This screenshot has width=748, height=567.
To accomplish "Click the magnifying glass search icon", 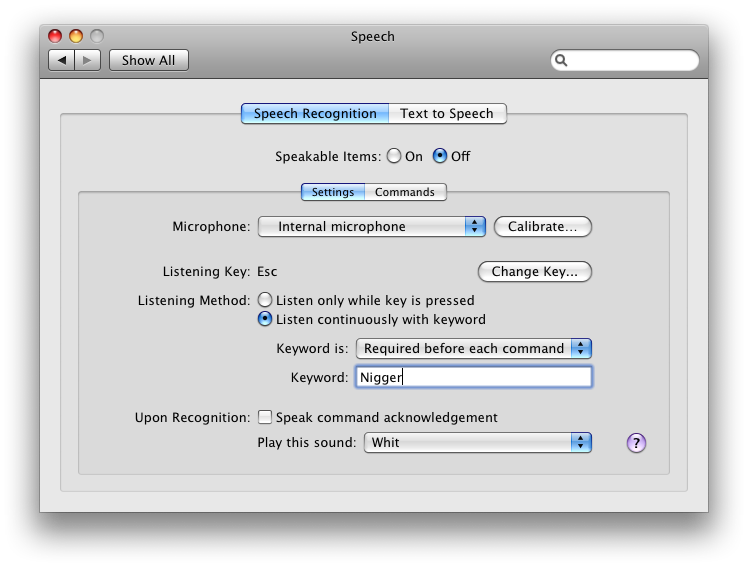I will (x=563, y=60).
